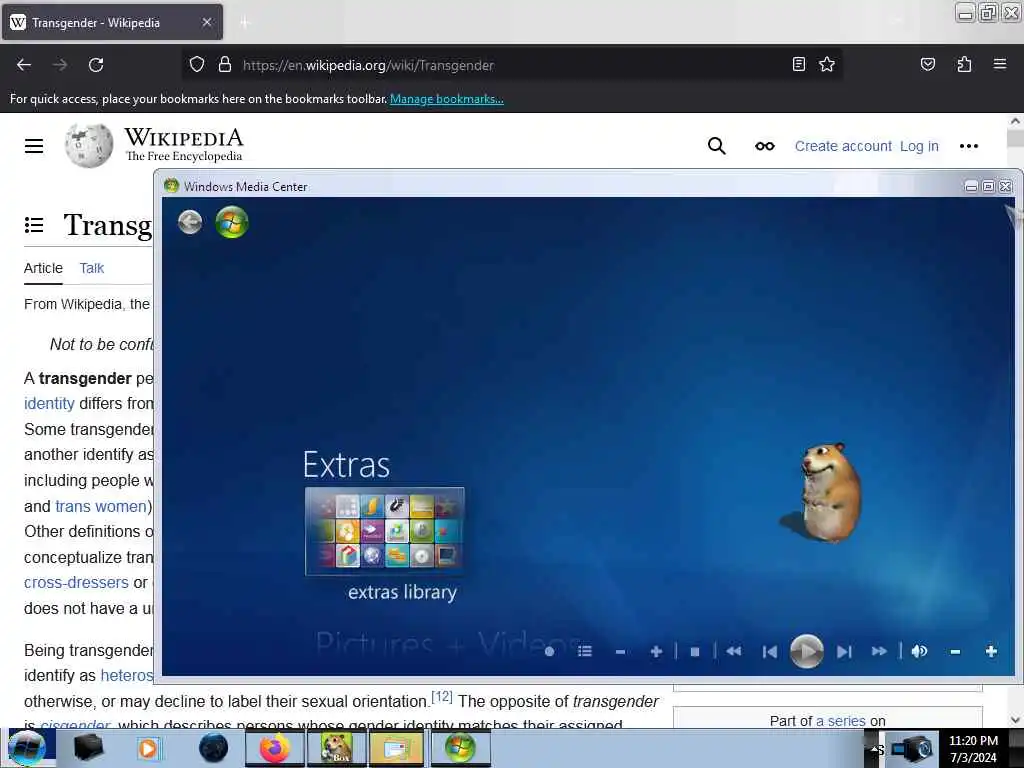Click channel up plus in Media Center

tap(656, 651)
